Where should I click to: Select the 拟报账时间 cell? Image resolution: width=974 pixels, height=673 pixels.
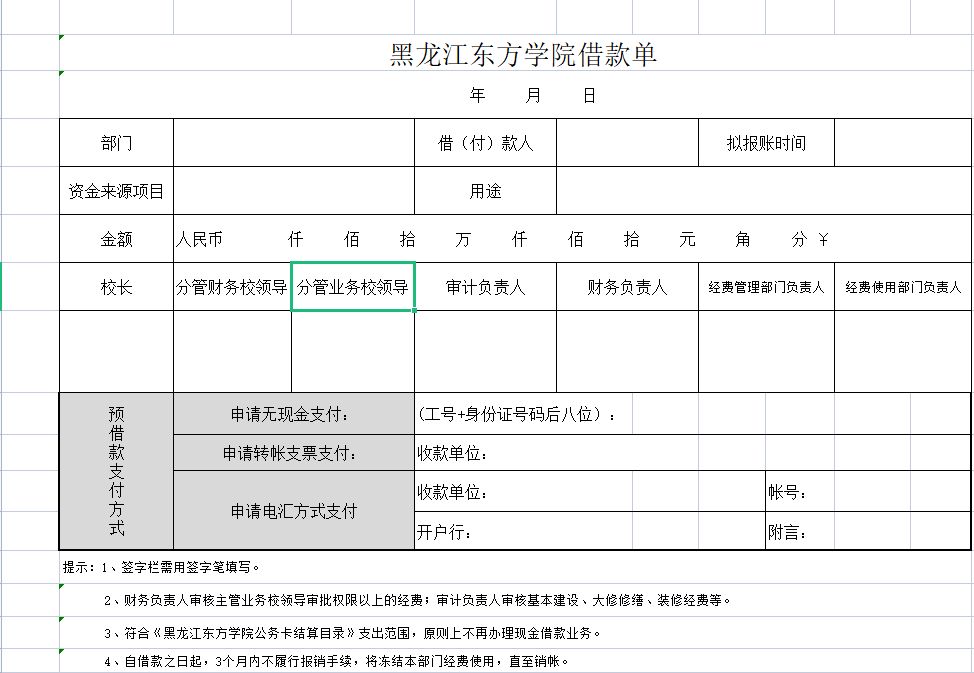767,143
